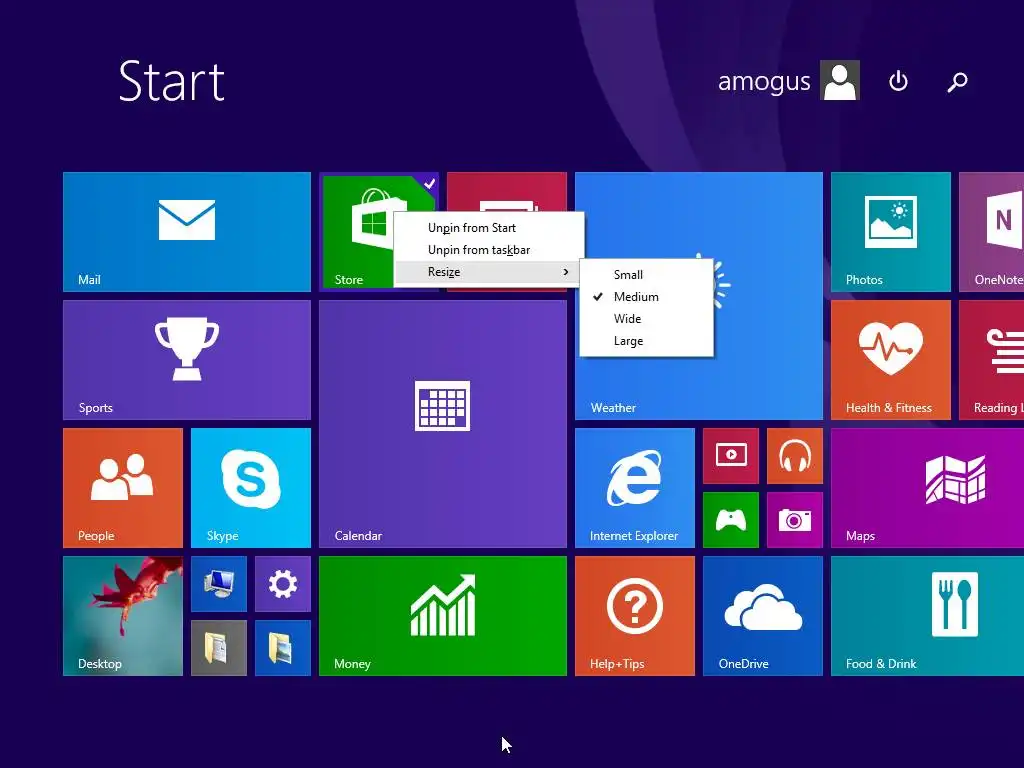Image resolution: width=1024 pixels, height=768 pixels.
Task: Click the power button icon
Action: pyautogui.click(x=899, y=81)
